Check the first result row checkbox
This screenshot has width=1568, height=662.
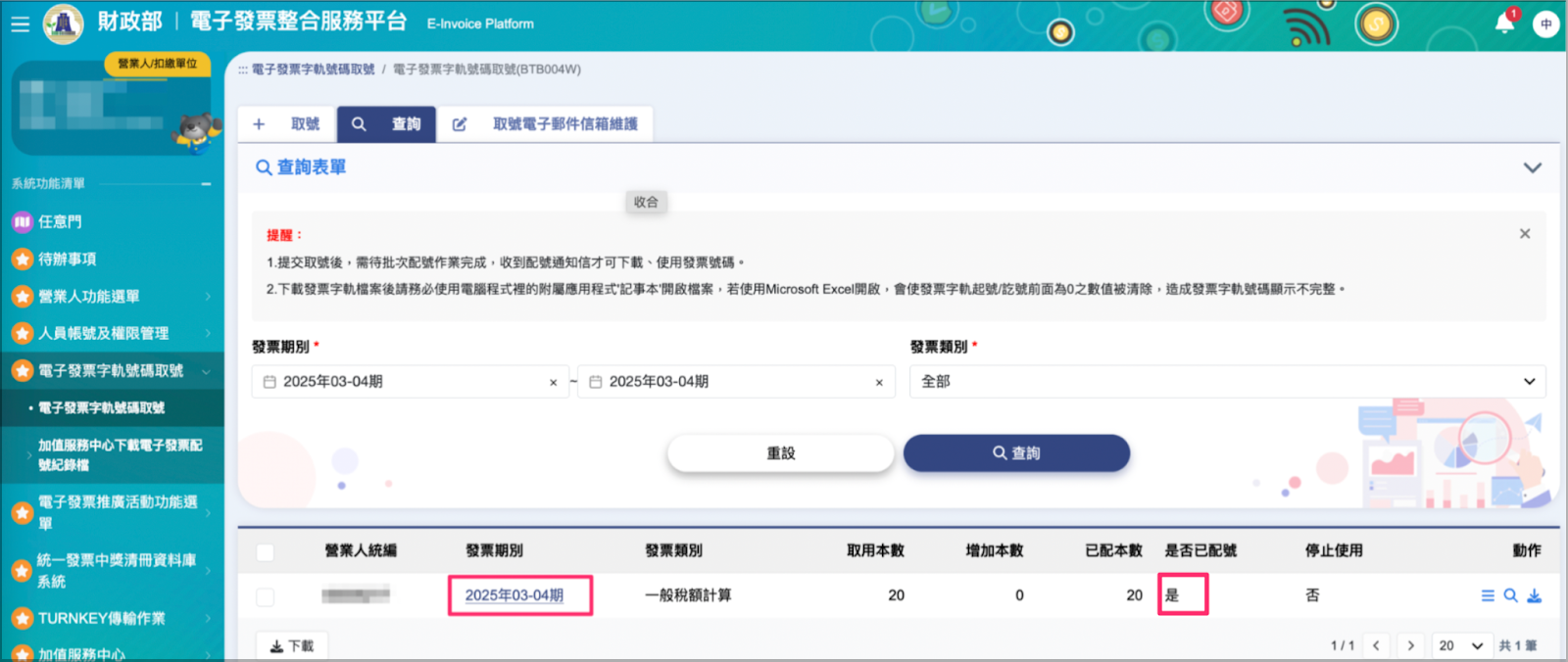(x=265, y=596)
